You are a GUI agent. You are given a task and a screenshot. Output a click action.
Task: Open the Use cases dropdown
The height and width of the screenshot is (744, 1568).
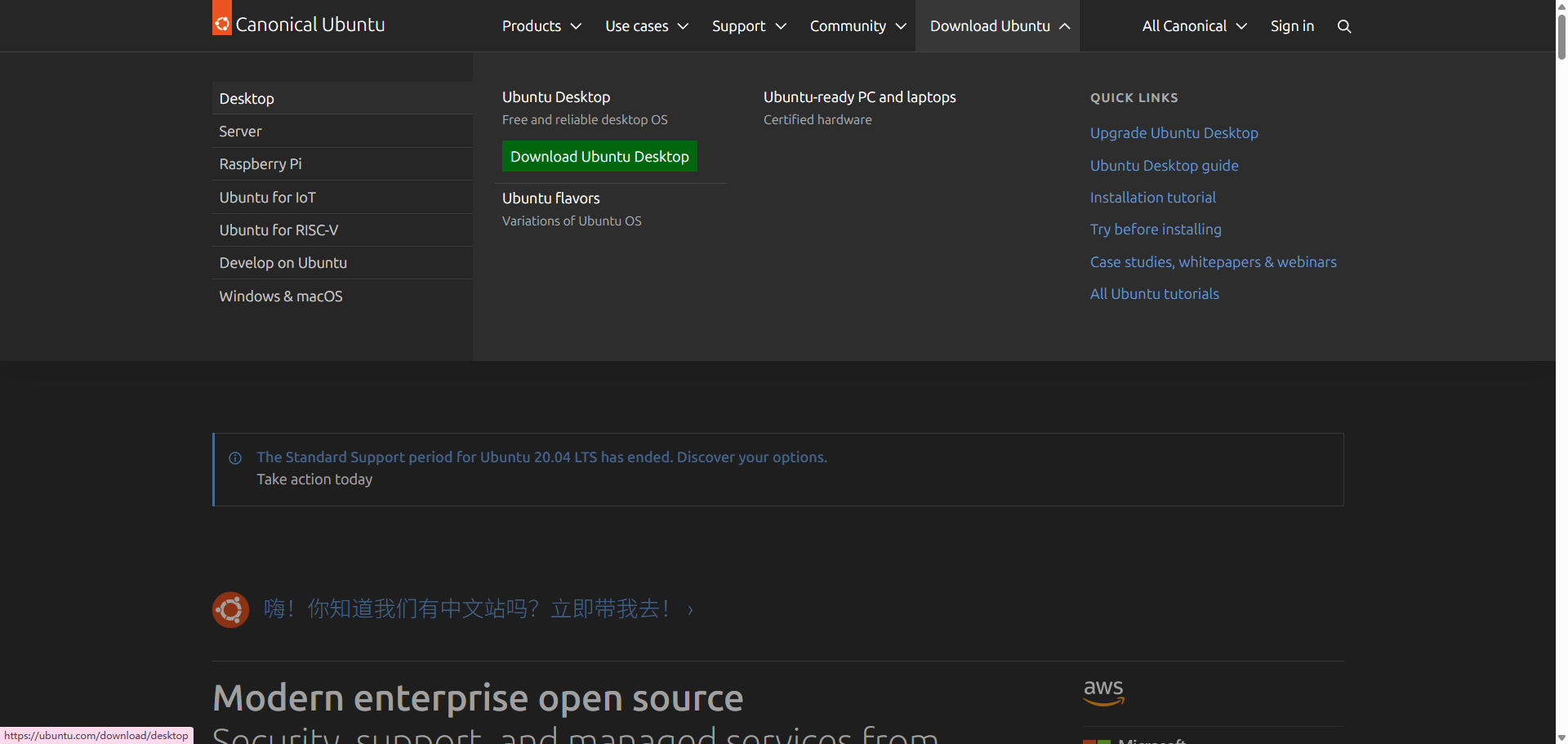click(646, 26)
